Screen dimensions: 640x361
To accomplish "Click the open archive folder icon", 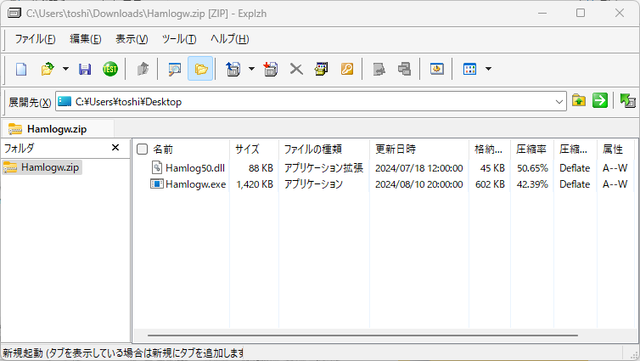I will [47, 69].
